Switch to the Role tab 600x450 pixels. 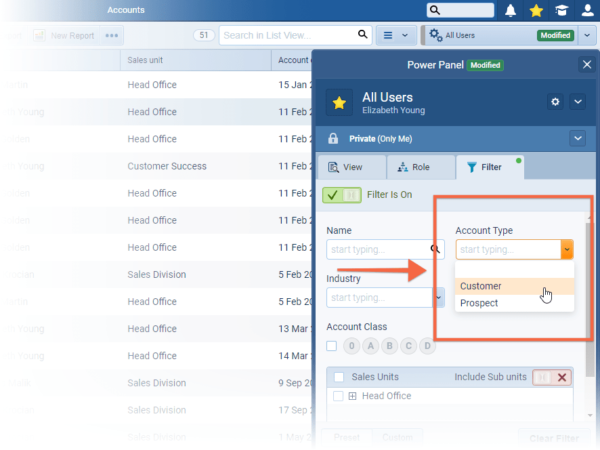pyautogui.click(x=414, y=167)
